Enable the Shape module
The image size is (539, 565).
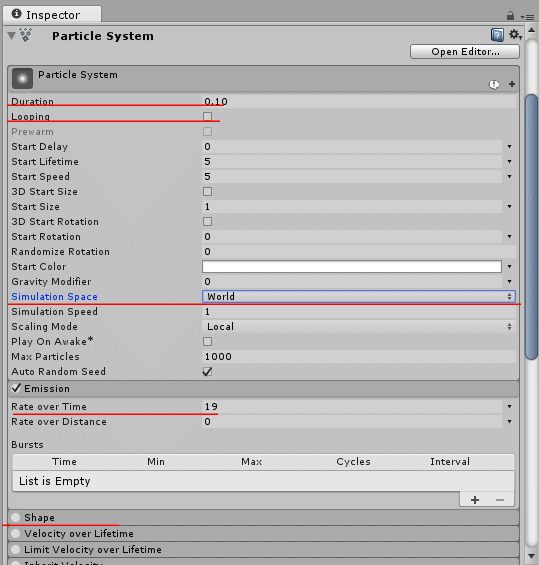click(x=15, y=517)
